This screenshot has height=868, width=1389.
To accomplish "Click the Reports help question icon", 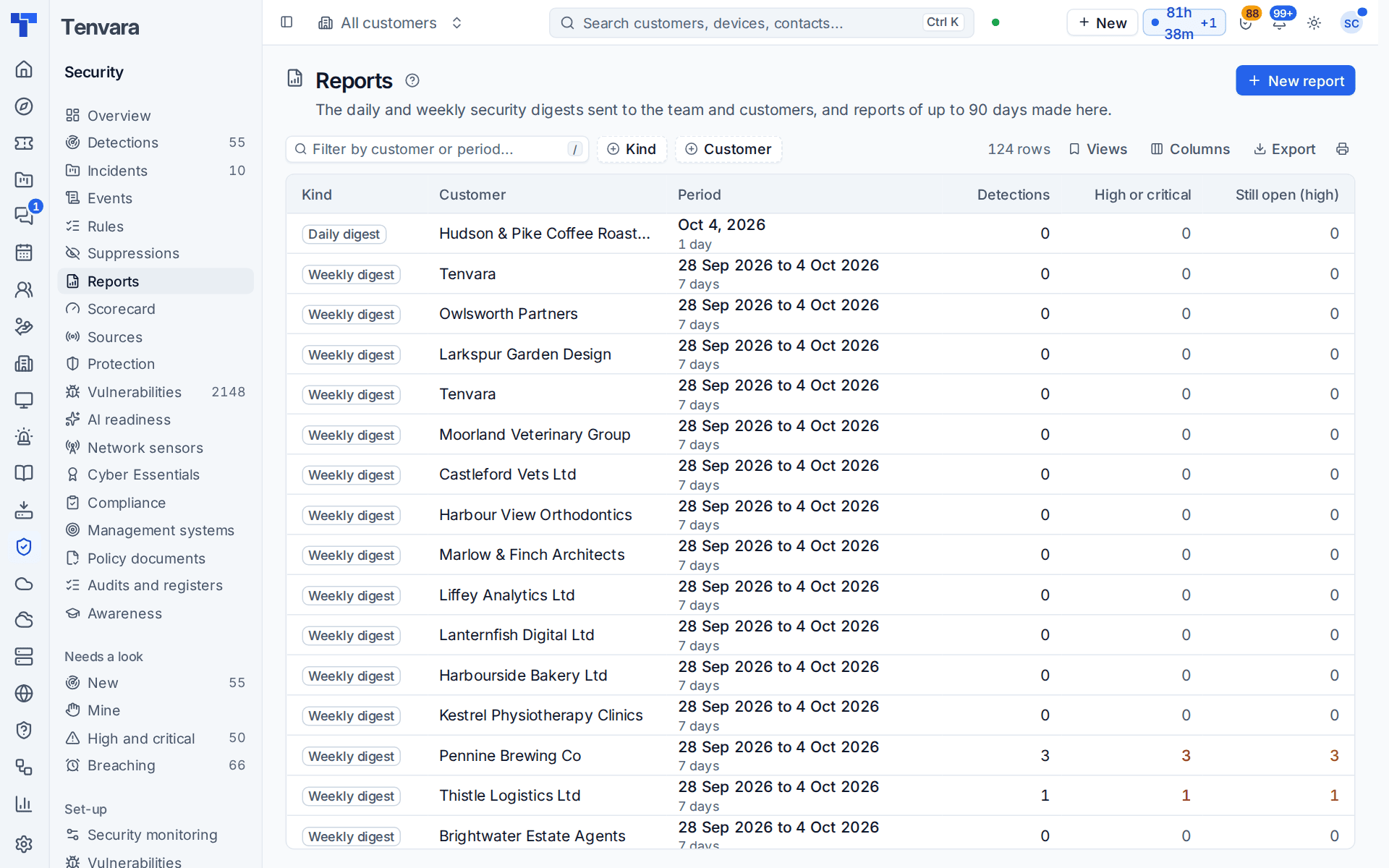I will click(x=412, y=80).
